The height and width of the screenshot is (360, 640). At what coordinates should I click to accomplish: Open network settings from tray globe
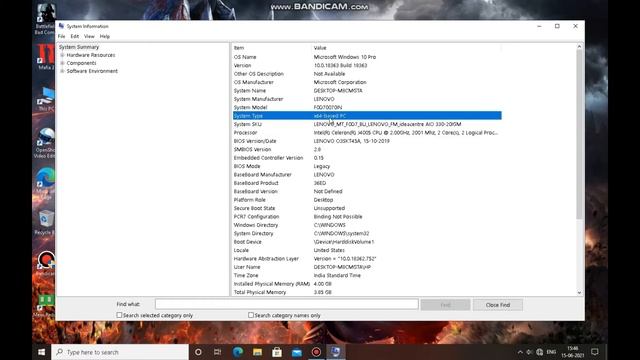540,352
